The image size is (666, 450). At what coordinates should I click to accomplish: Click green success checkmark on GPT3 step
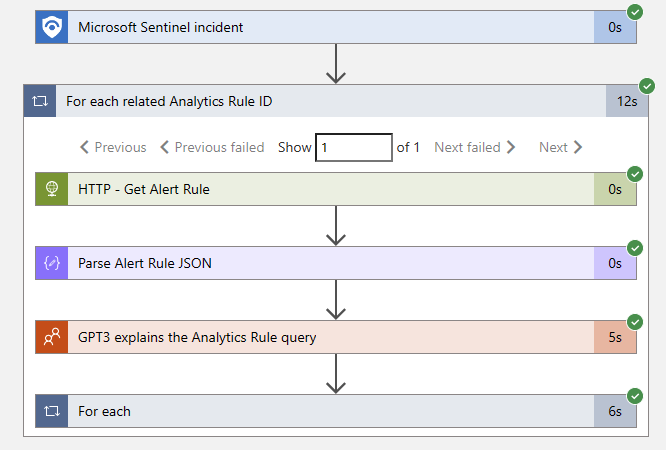pyautogui.click(x=634, y=322)
